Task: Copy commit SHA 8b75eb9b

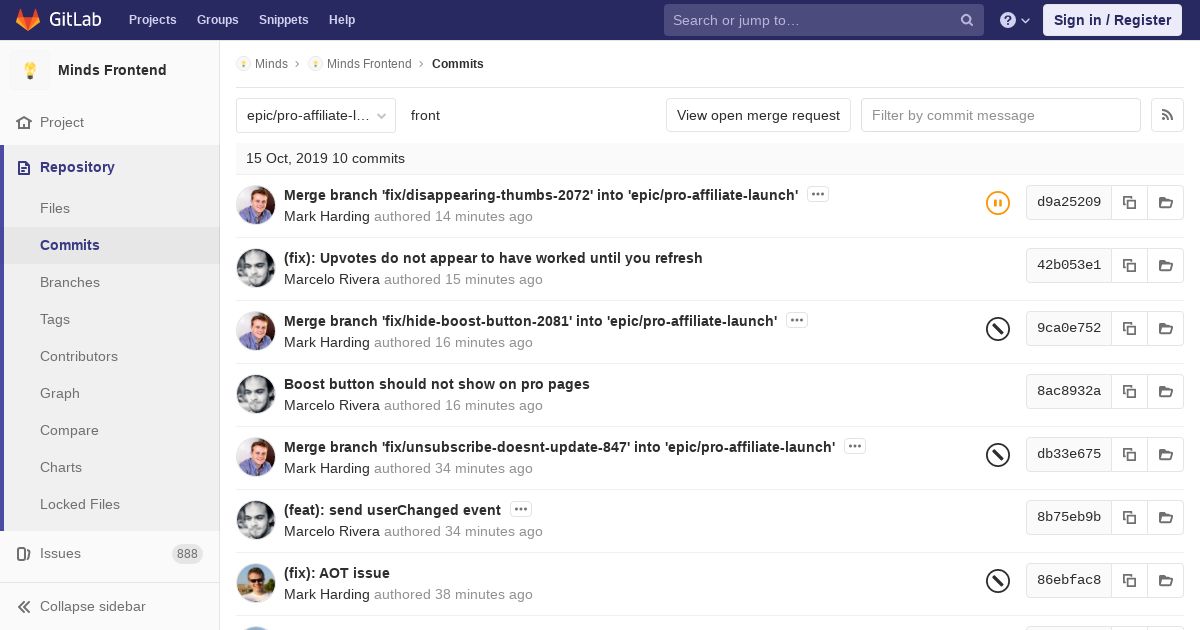Action: pos(1129,517)
